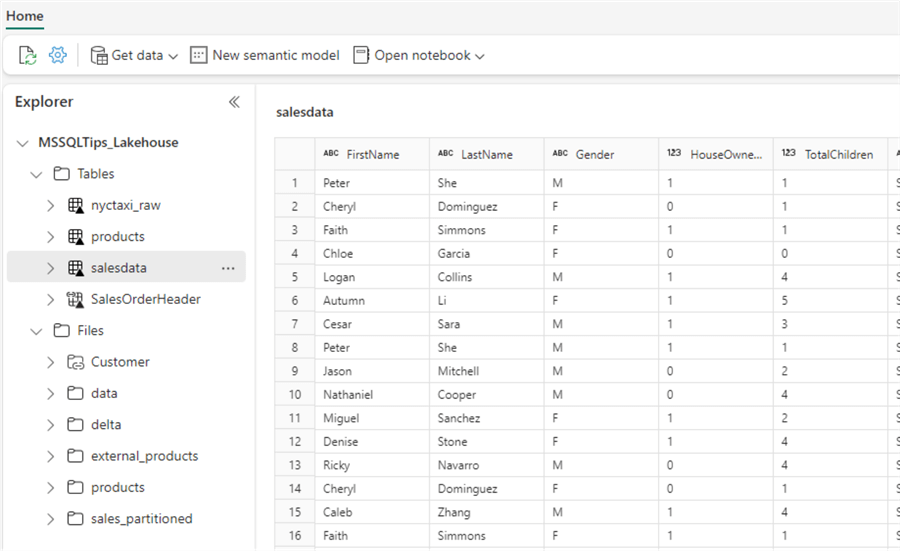The height and width of the screenshot is (551, 900).
Task: Expand the sales_partitioned folder chevron
Action: coord(51,519)
